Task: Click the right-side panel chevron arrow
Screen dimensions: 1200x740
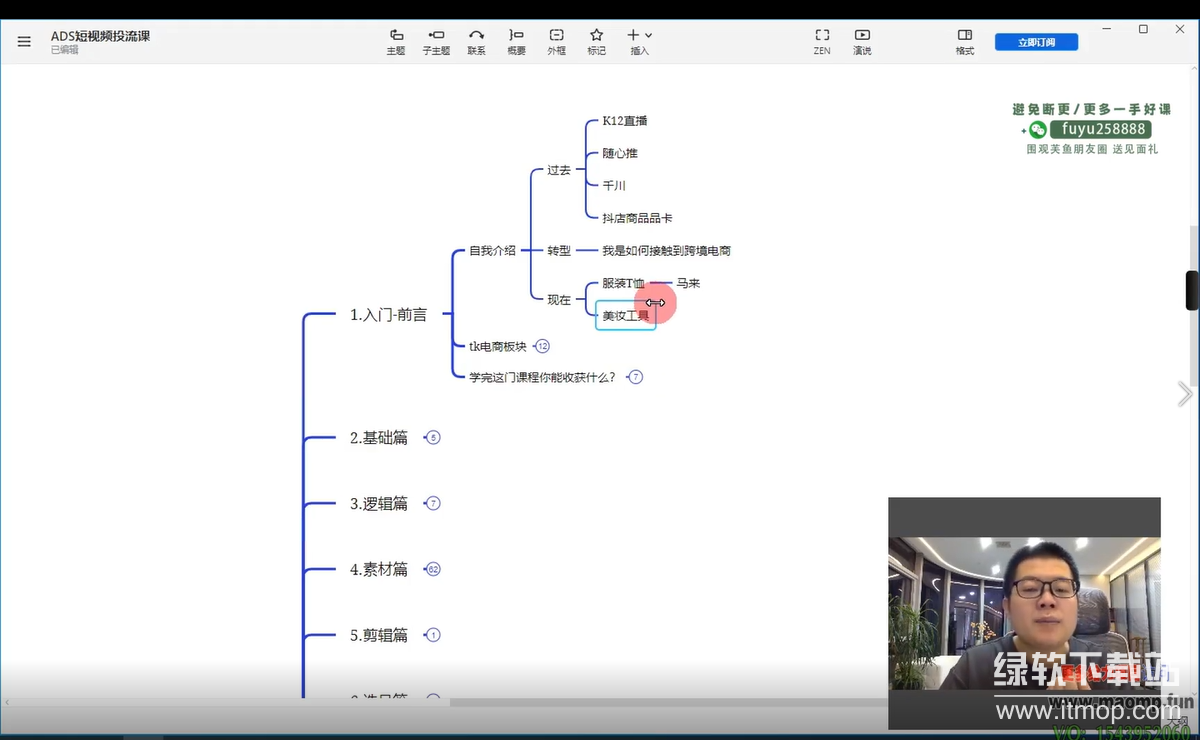Action: [1185, 394]
